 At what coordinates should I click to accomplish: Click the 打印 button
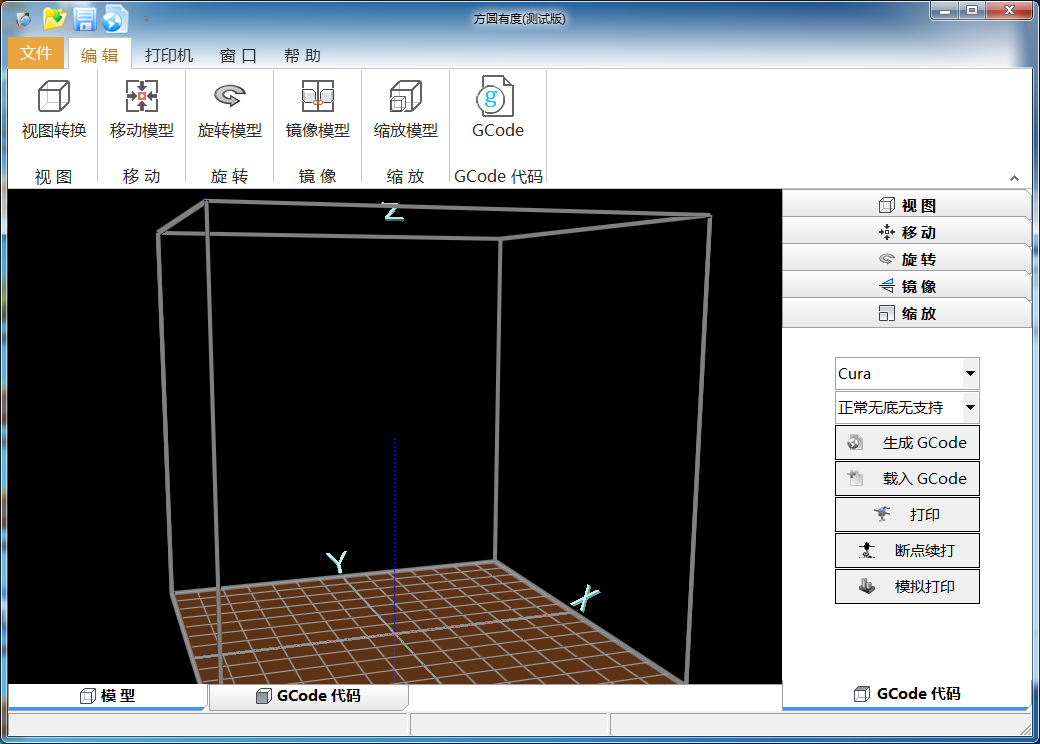tap(907, 515)
